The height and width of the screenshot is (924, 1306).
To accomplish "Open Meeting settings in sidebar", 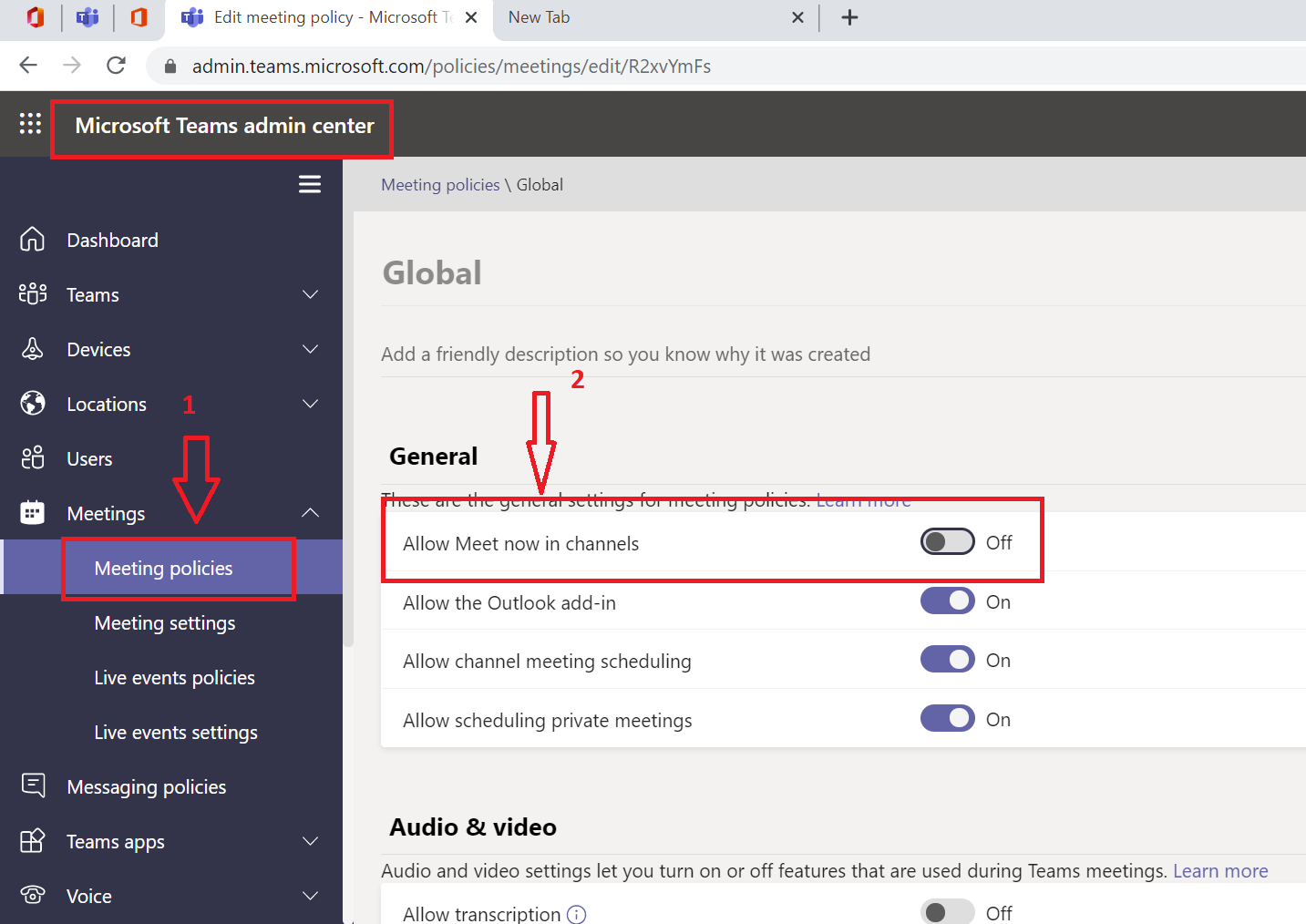I will pos(165,622).
